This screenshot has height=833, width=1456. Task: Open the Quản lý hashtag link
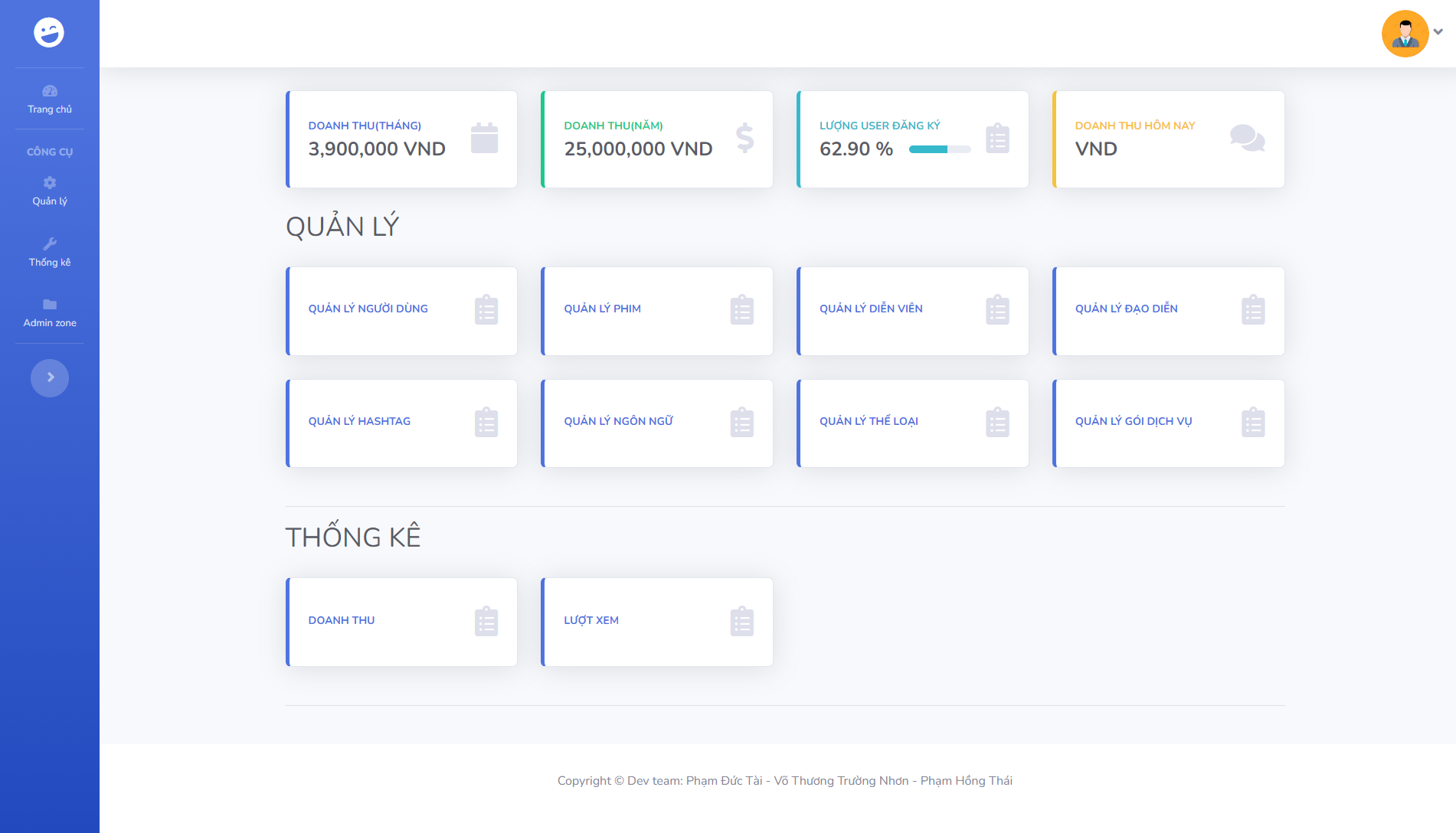359,421
